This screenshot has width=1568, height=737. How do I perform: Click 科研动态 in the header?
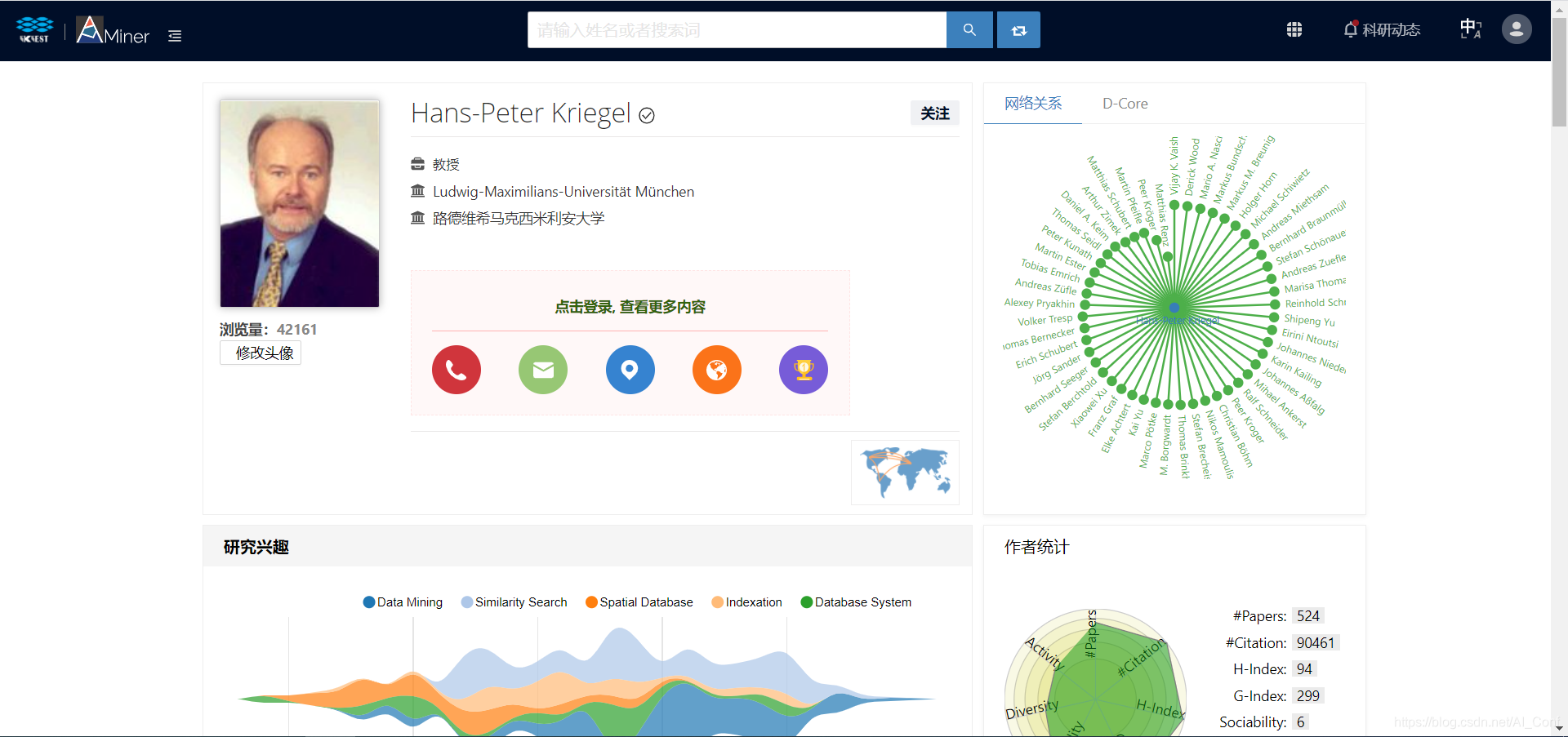(x=1391, y=30)
